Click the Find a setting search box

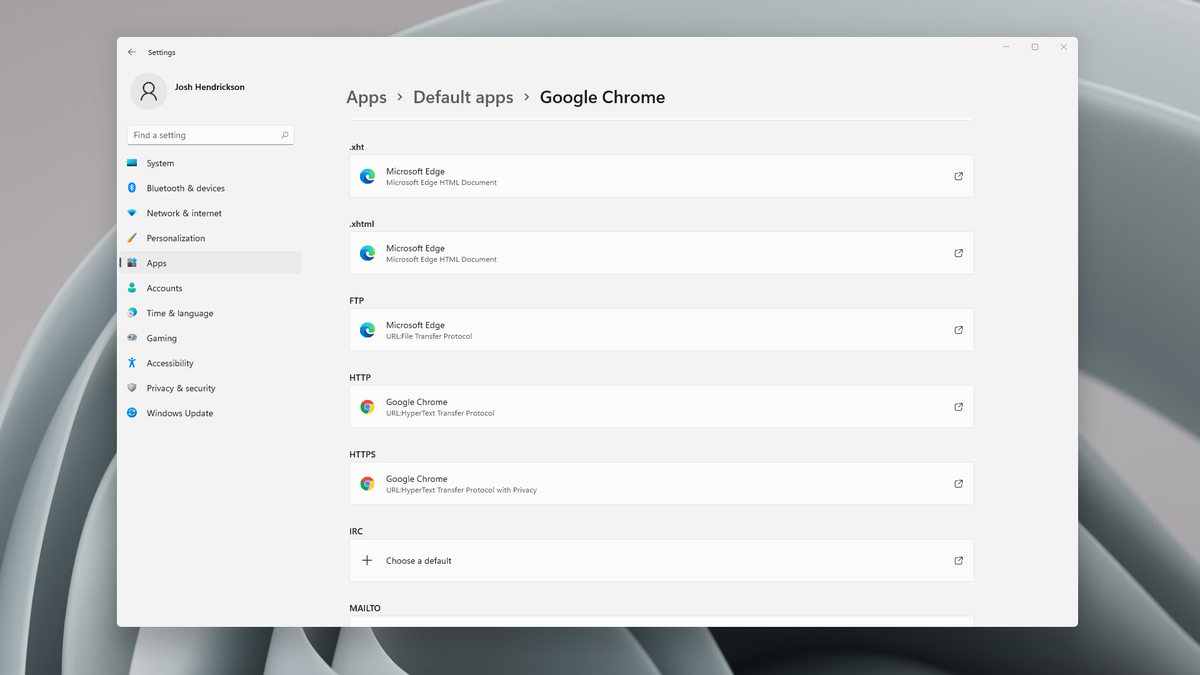click(x=210, y=134)
